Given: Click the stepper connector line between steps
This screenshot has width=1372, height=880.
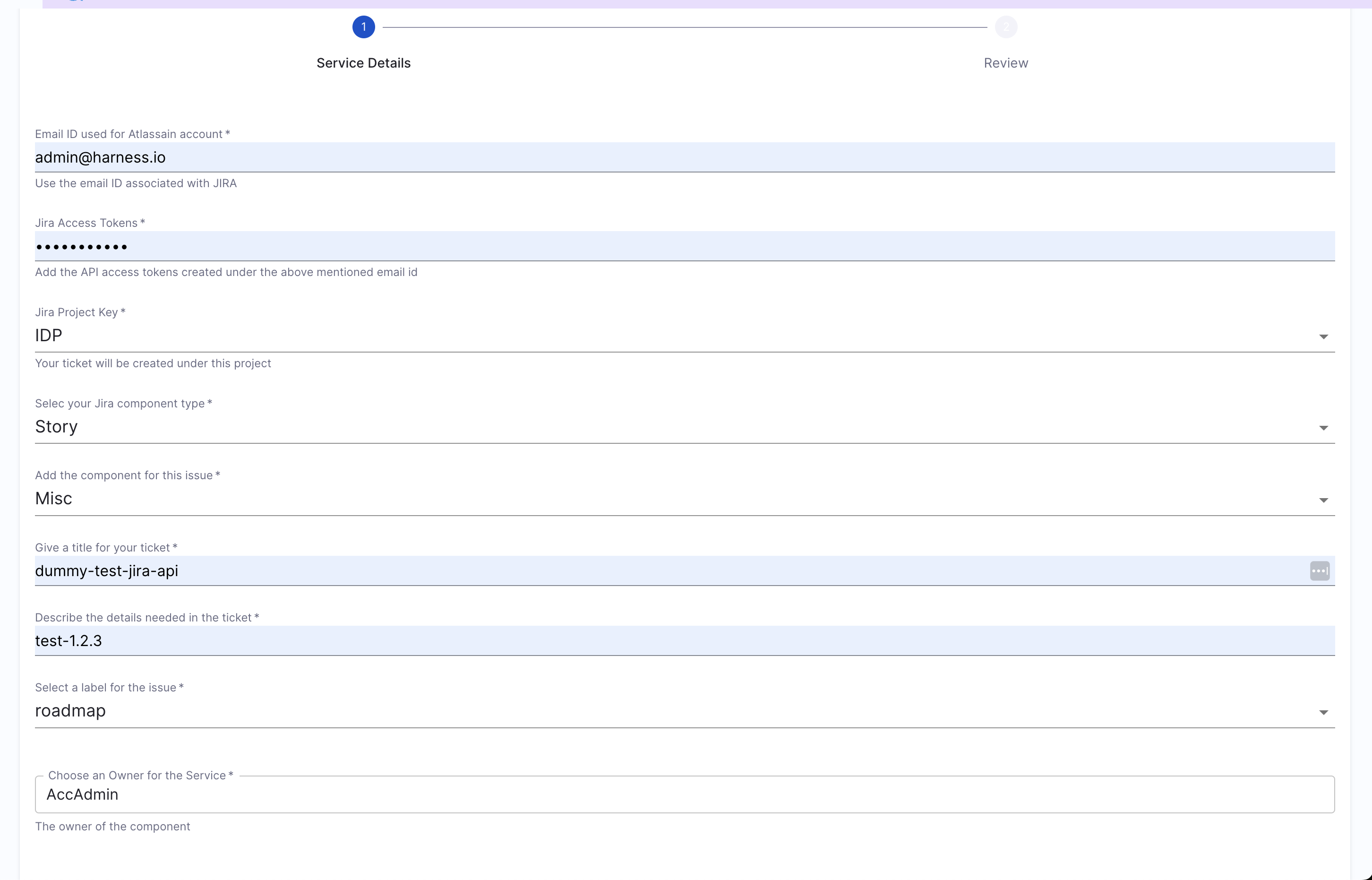Looking at the screenshot, I should (684, 27).
